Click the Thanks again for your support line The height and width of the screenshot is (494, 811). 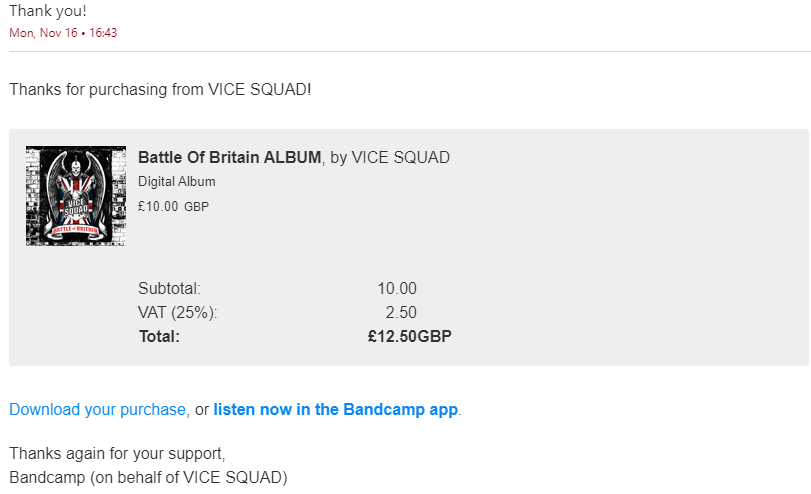(117, 453)
